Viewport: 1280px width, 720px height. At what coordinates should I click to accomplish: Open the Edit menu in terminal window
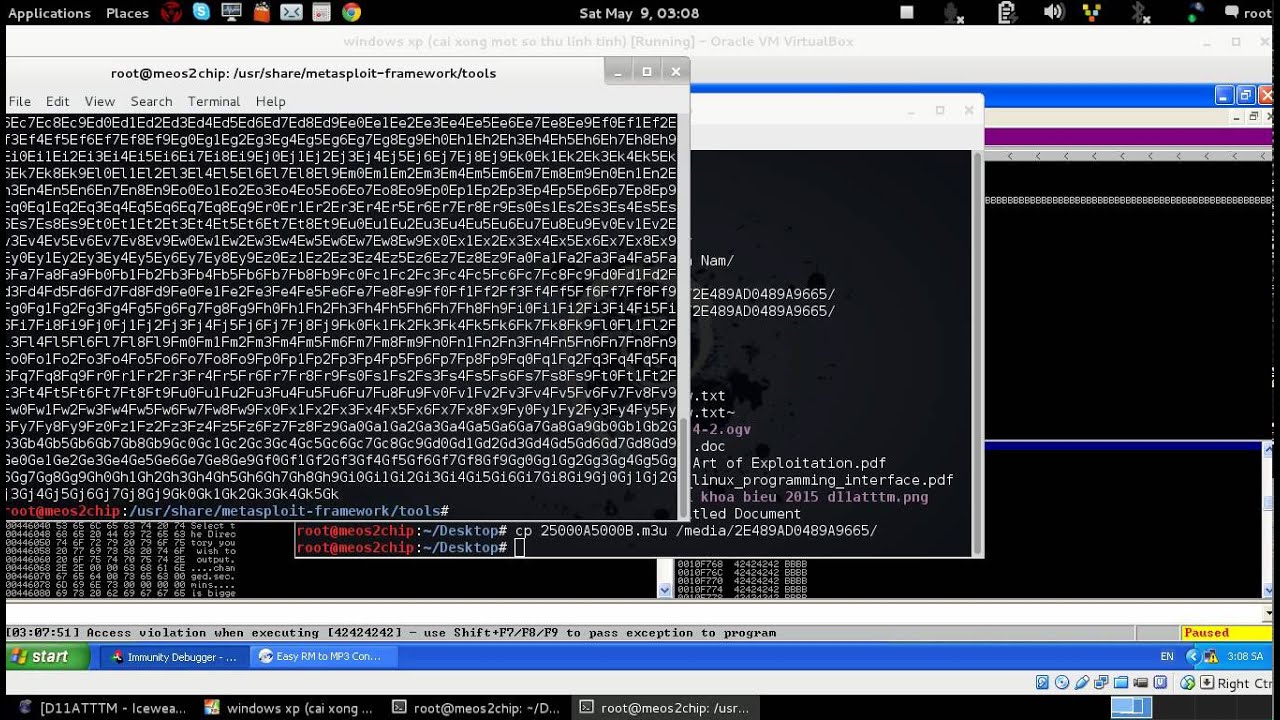point(57,101)
